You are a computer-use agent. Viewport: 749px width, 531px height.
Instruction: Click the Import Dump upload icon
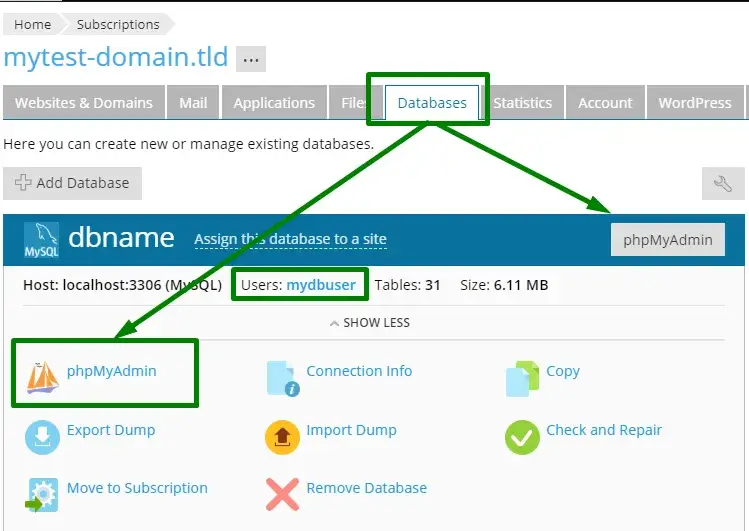click(282, 437)
